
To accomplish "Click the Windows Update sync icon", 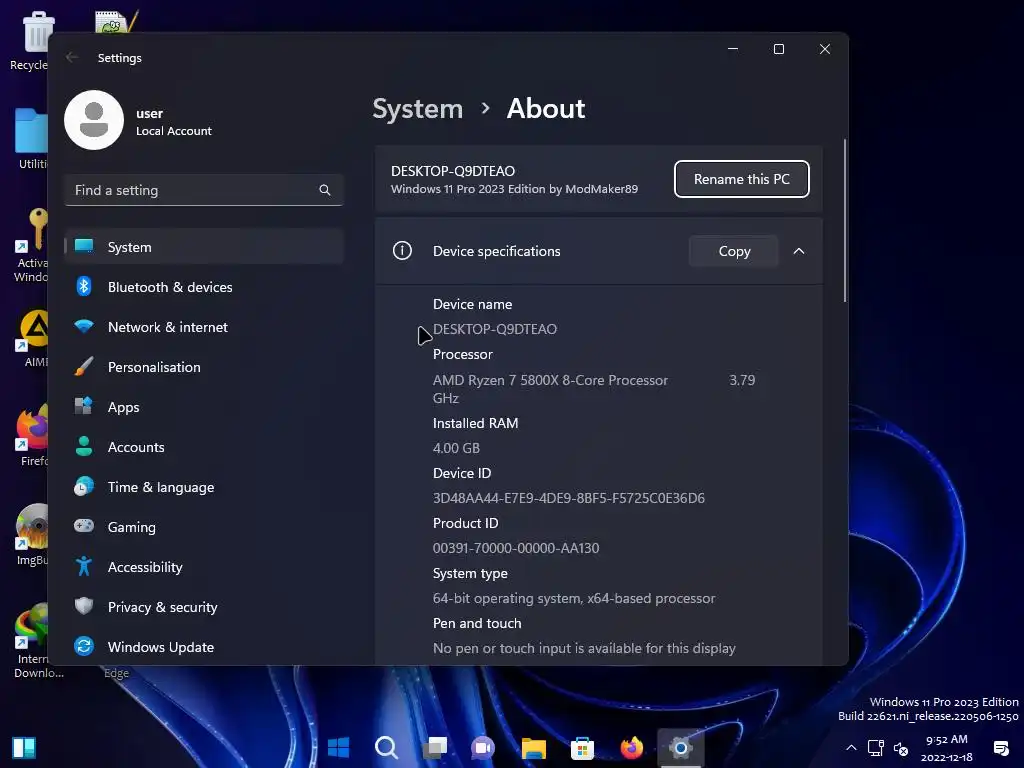I will [84, 647].
